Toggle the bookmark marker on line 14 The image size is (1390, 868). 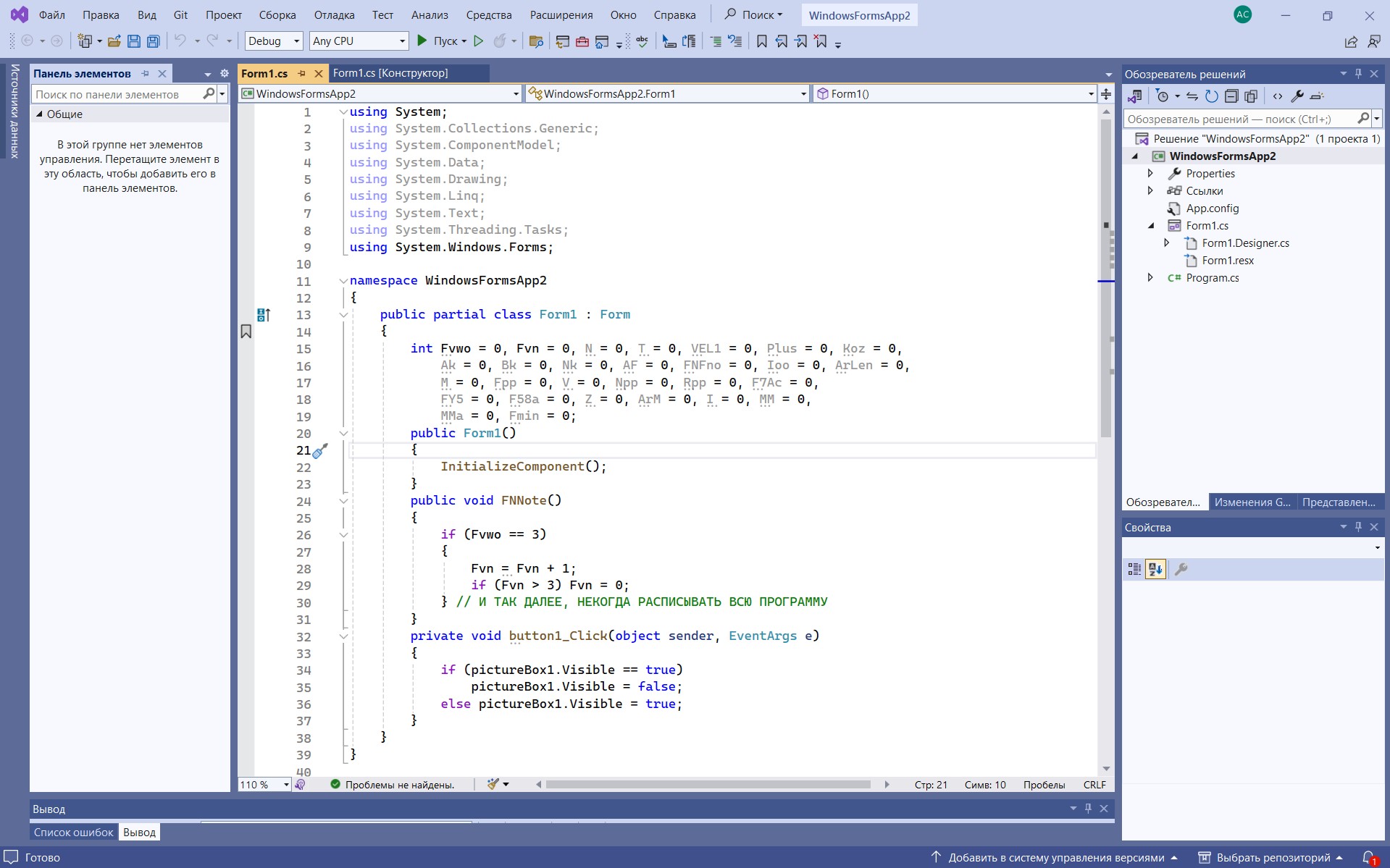tap(246, 332)
